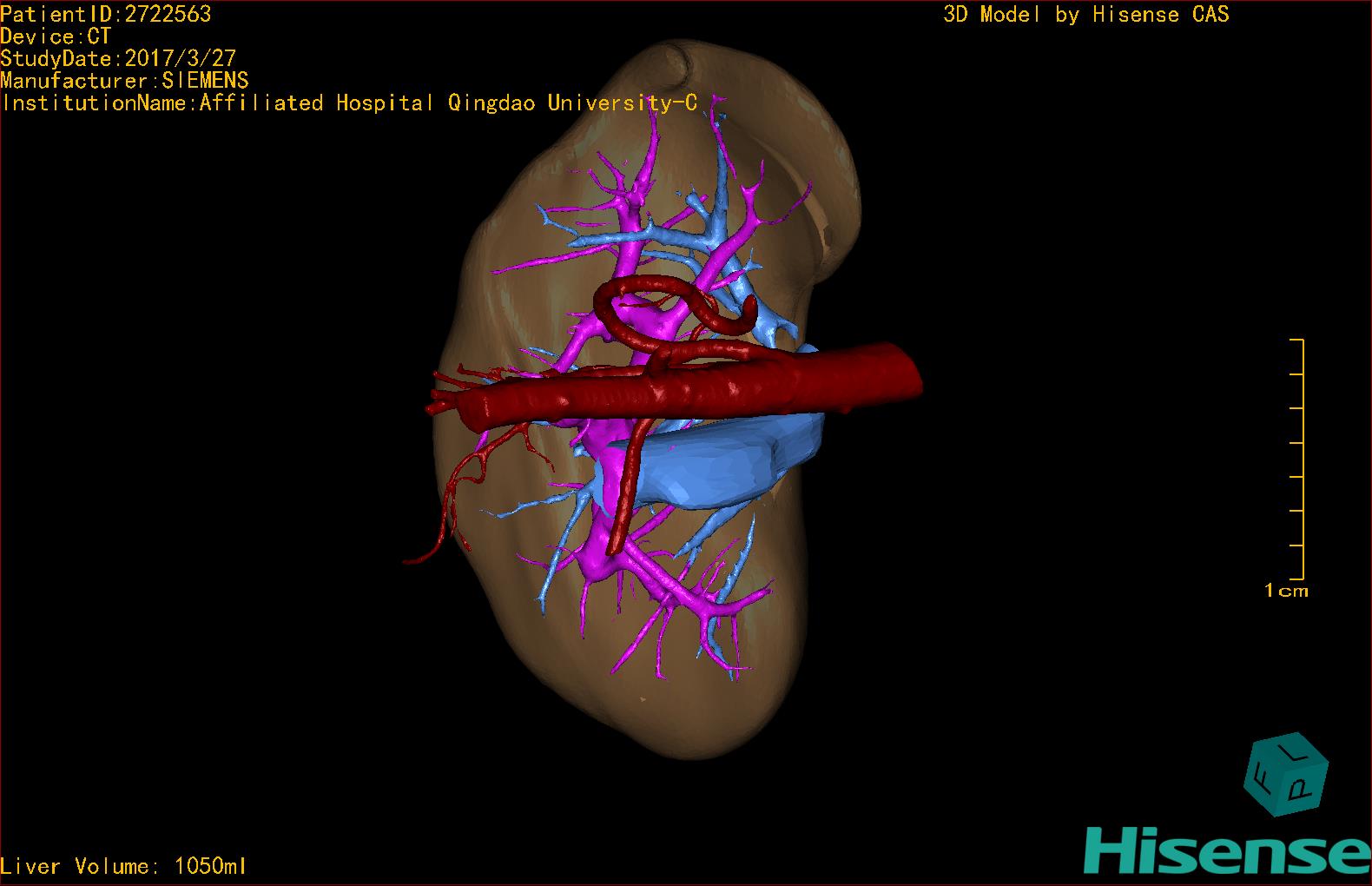Click the Liver Volume: 1050ml readout
Viewport: 1372px width, 886px height.
(124, 866)
